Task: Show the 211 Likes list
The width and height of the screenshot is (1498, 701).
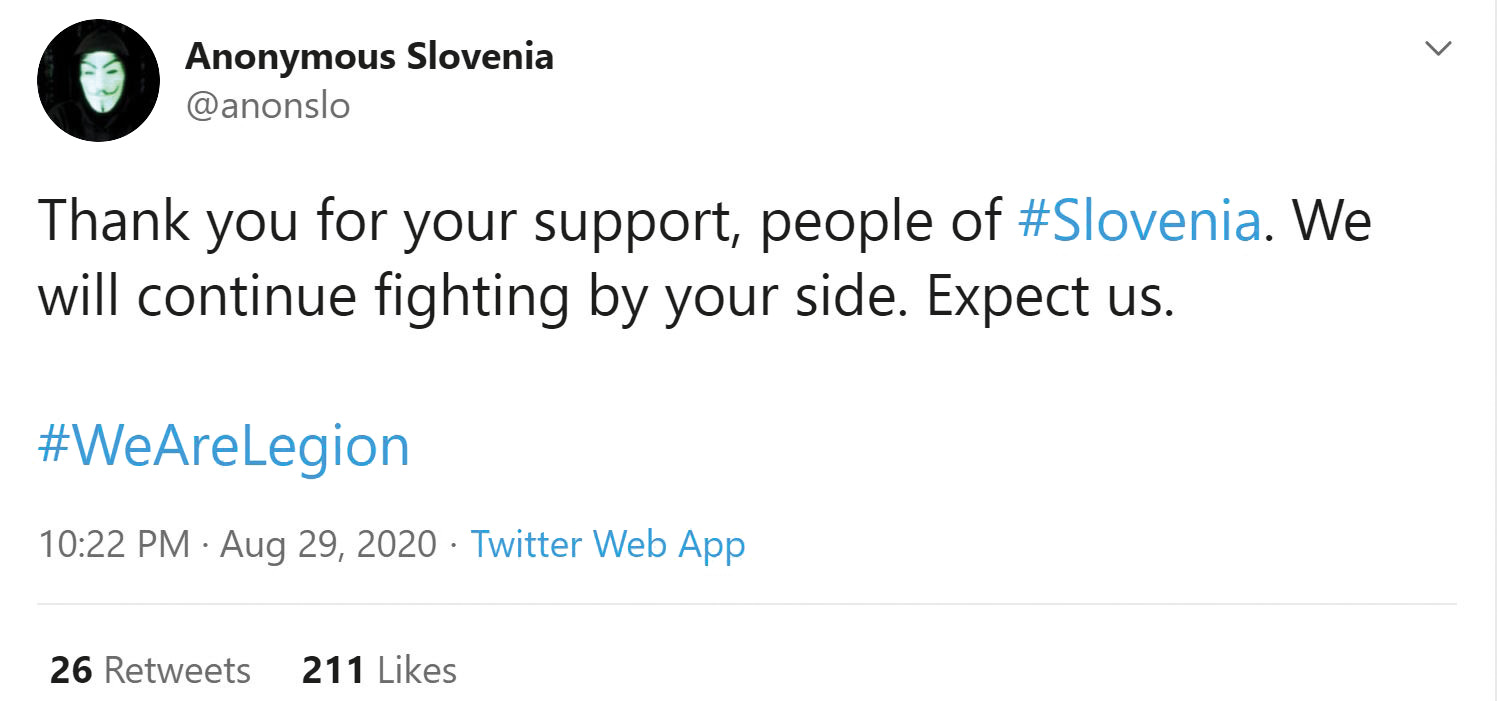Action: tap(379, 670)
